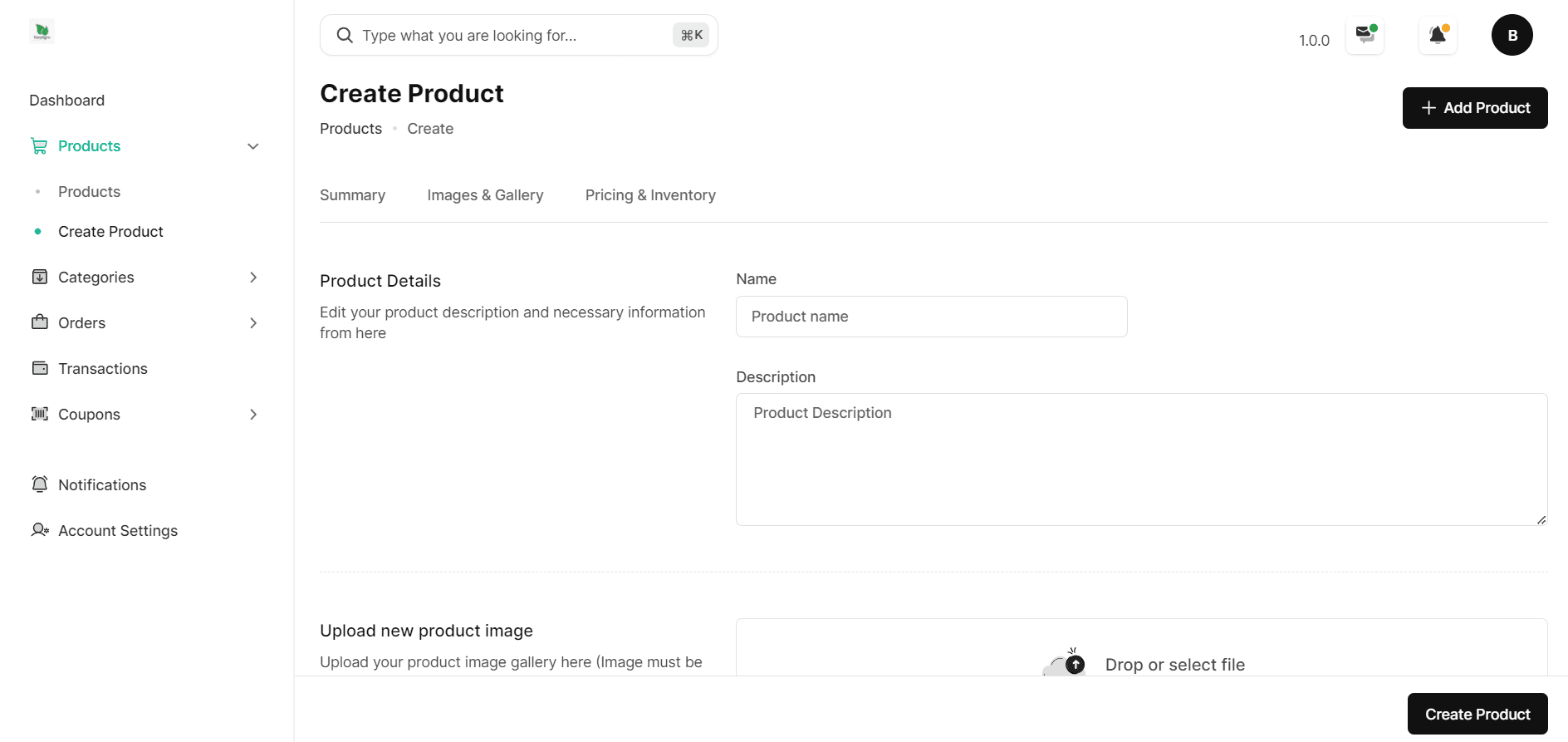Image resolution: width=1568 pixels, height=742 pixels.
Task: Click the Add Product button
Action: point(1474,108)
